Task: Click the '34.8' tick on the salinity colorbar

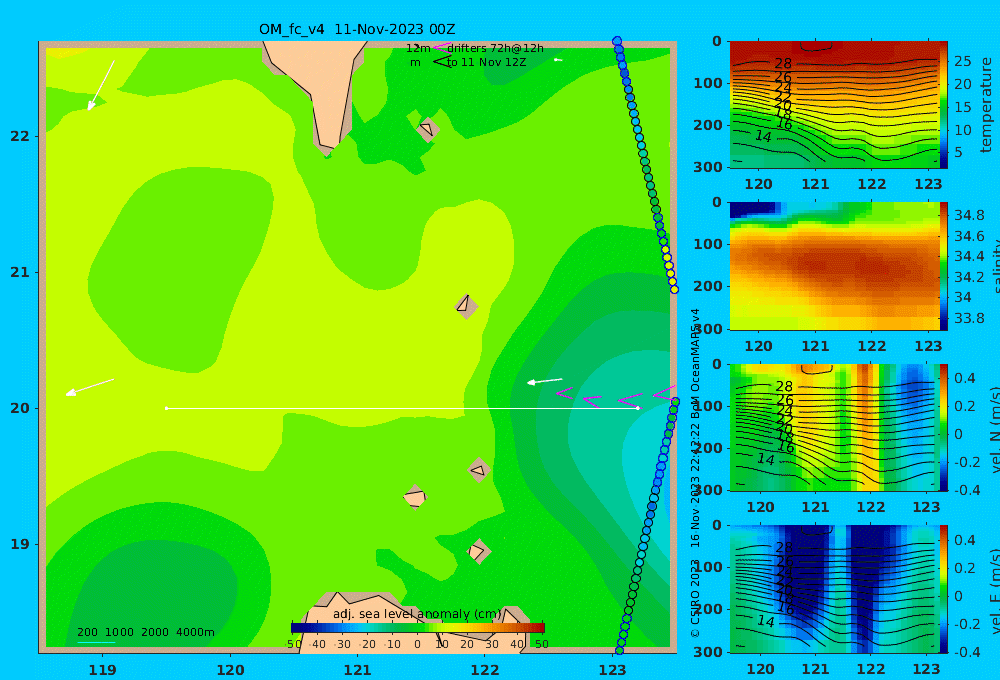Action: (969, 215)
